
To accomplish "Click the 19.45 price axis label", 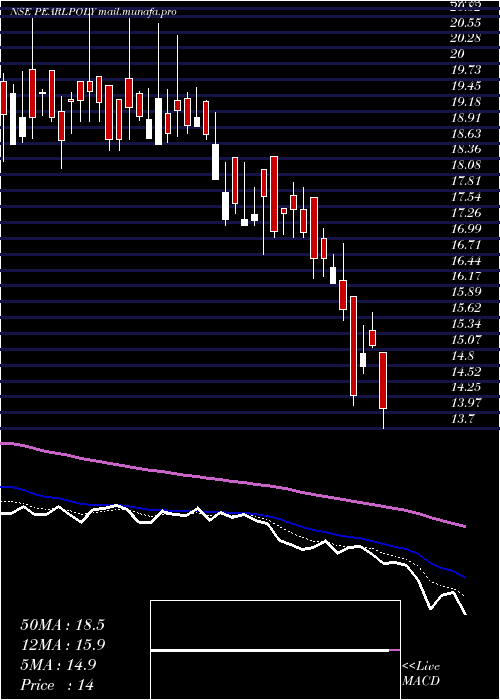I will click(x=467, y=86).
